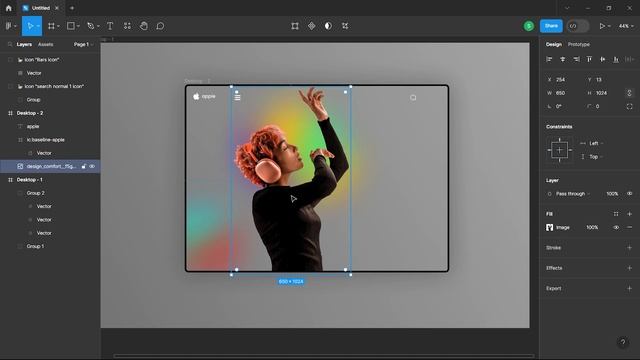Screen dimensions: 640x360
Task: Align top icon in Design panel
Action: [x=589, y=59]
